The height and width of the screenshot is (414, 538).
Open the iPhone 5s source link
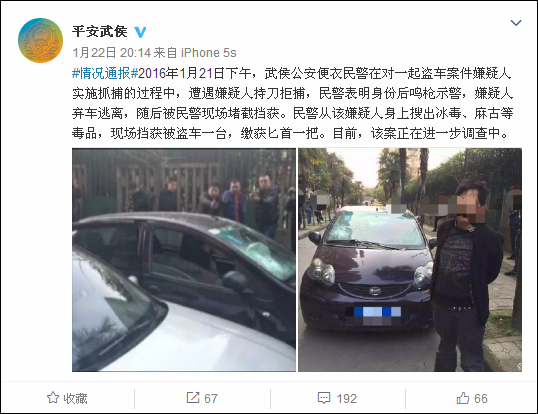point(209,53)
